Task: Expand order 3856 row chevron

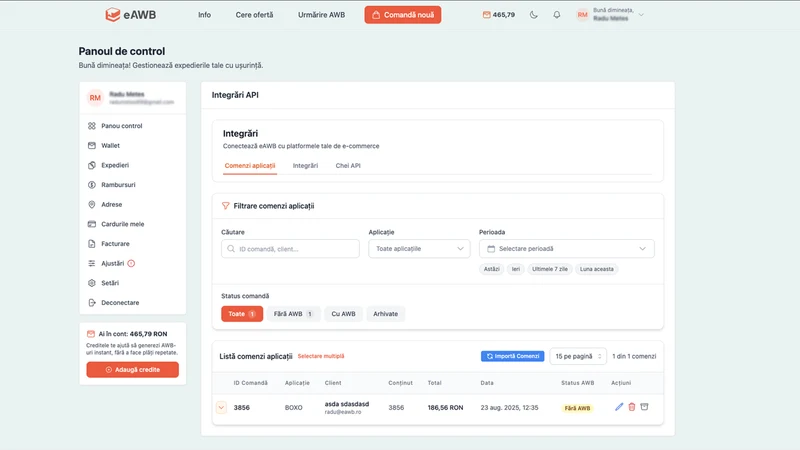Action: [221, 407]
